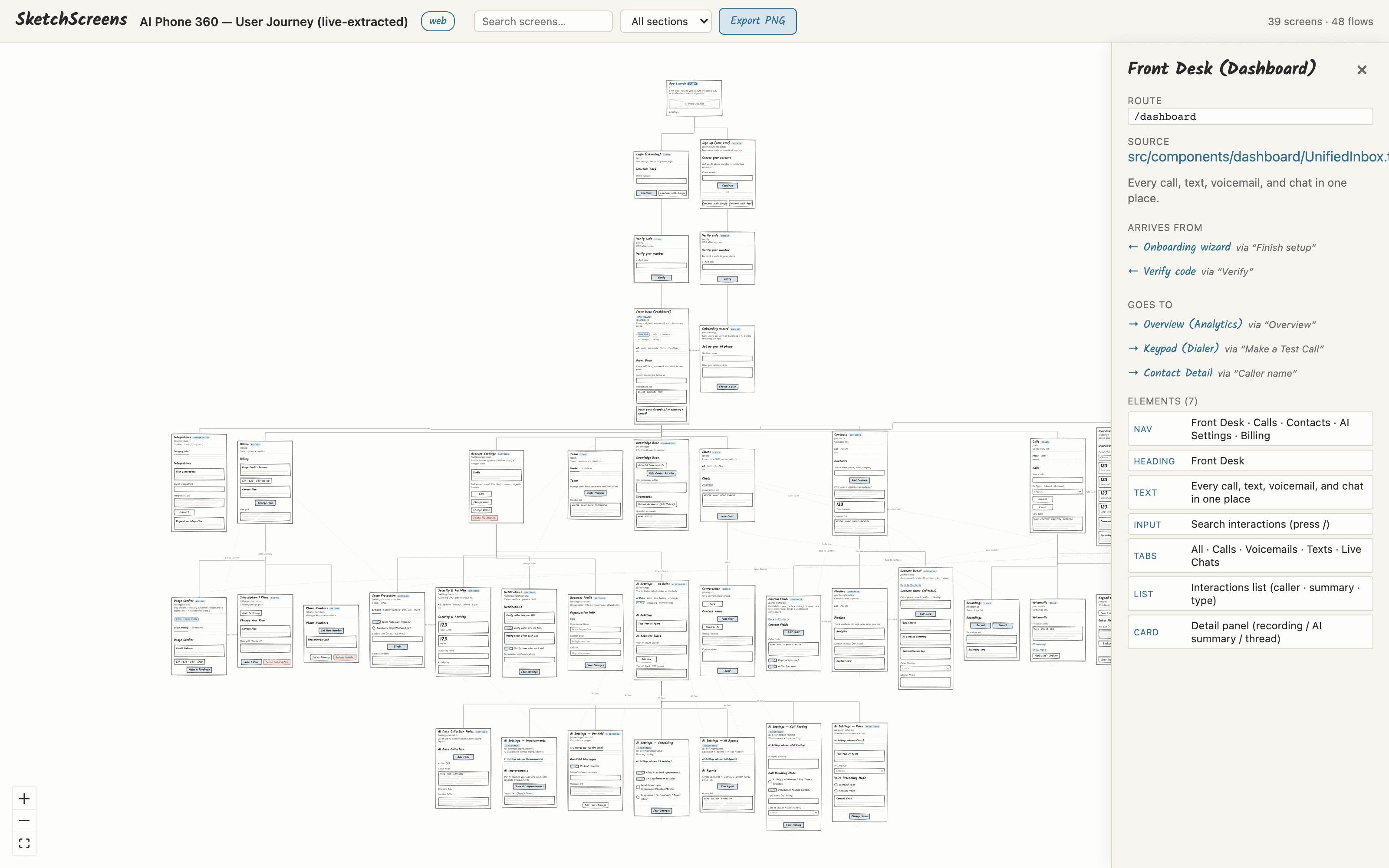Select the AI Settings — AI Agents card
Screen dimensions: 1389x868
[727, 775]
